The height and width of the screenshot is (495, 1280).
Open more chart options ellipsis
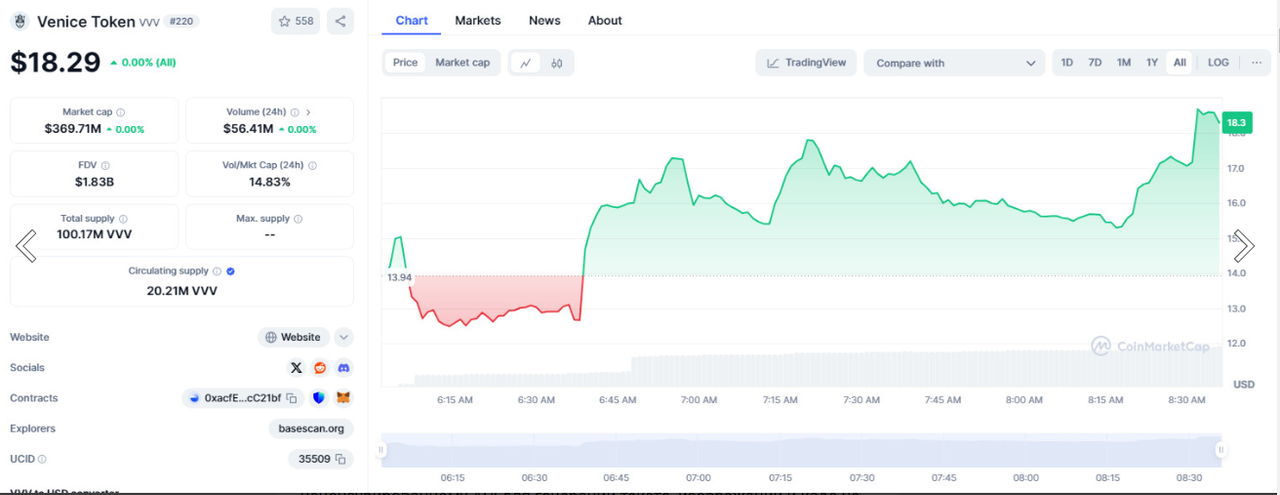point(1257,62)
